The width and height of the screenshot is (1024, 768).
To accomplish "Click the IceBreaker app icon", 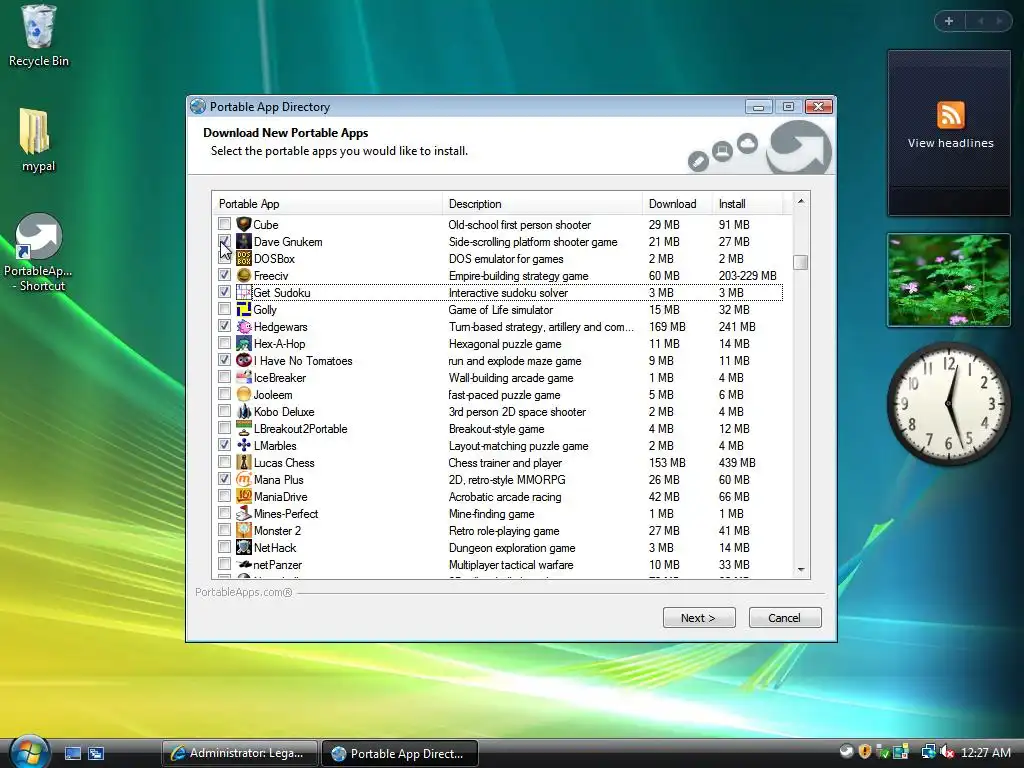I will tap(244, 377).
